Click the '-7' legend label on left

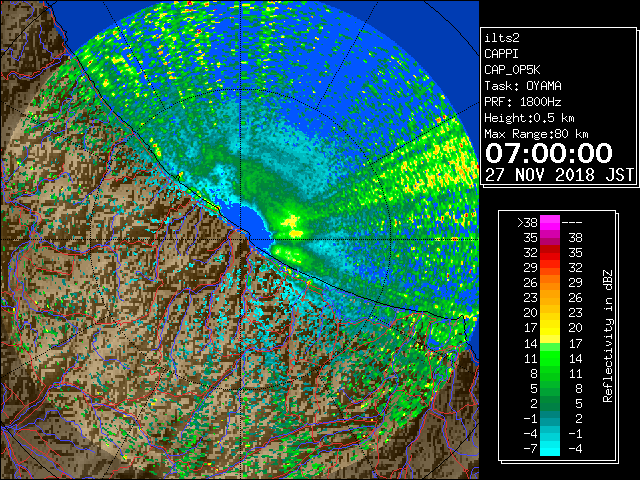(x=530, y=448)
